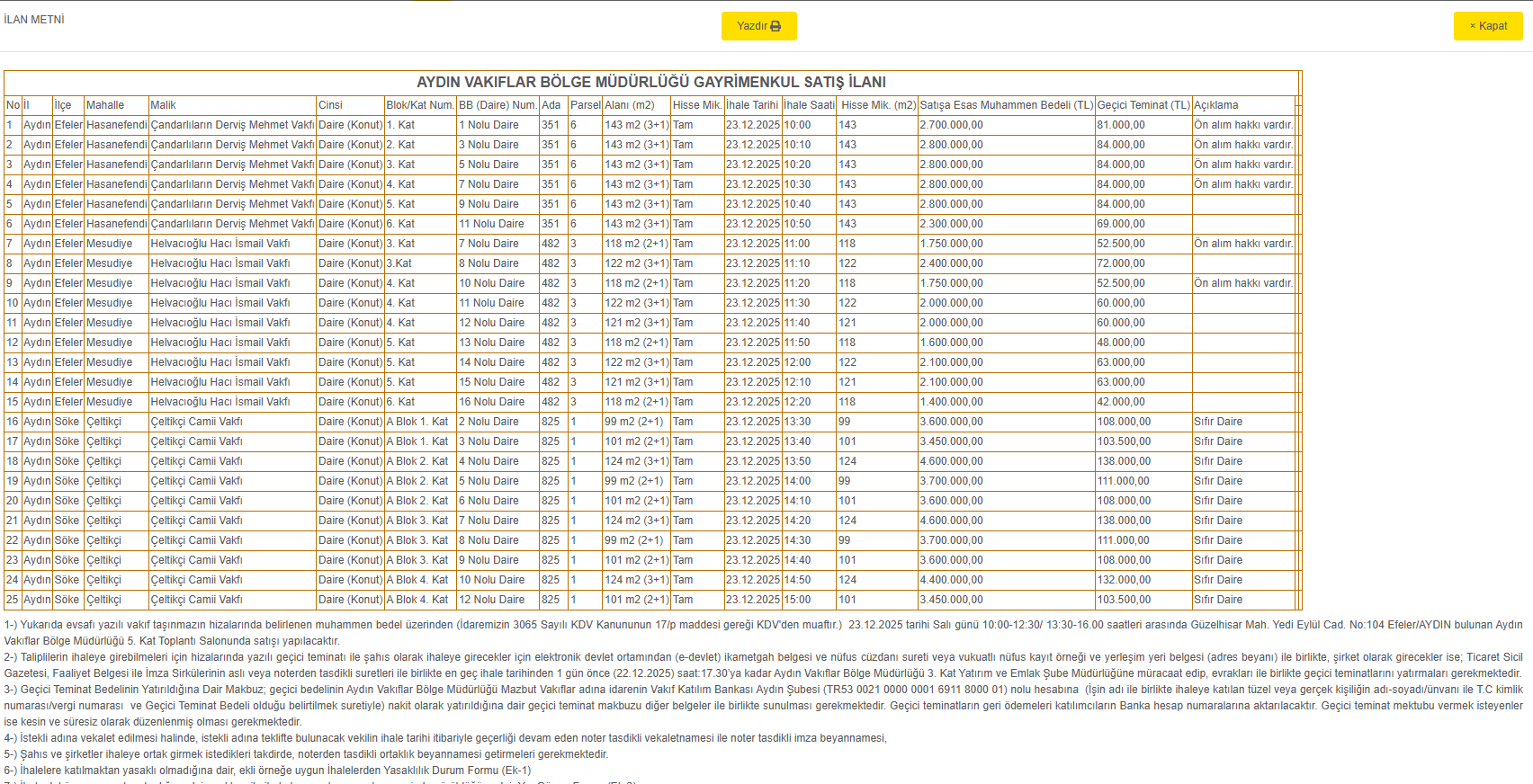1533x784 pixels.
Task: Click the 1 Nolu Daire cell
Action: pyautogui.click(x=489, y=125)
